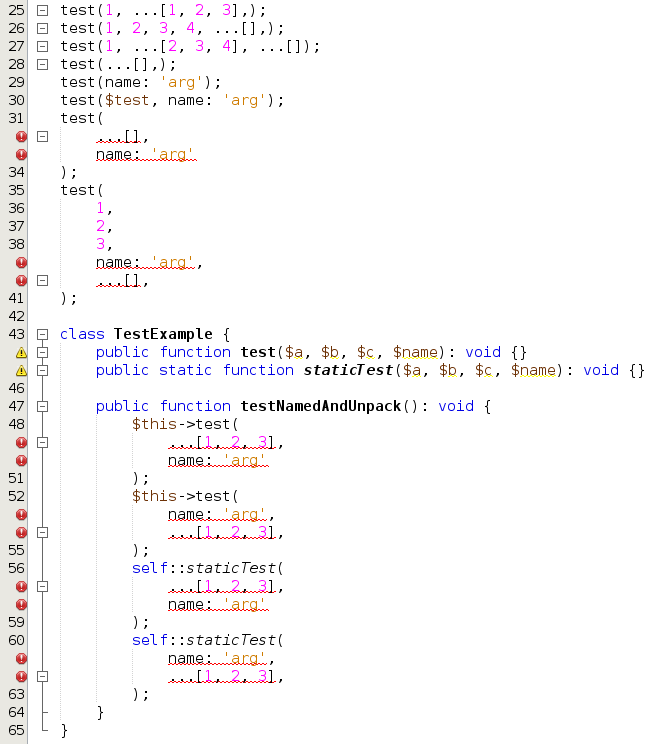Click number 4 on line 26
This screenshot has height=744, width=664.
[190, 28]
